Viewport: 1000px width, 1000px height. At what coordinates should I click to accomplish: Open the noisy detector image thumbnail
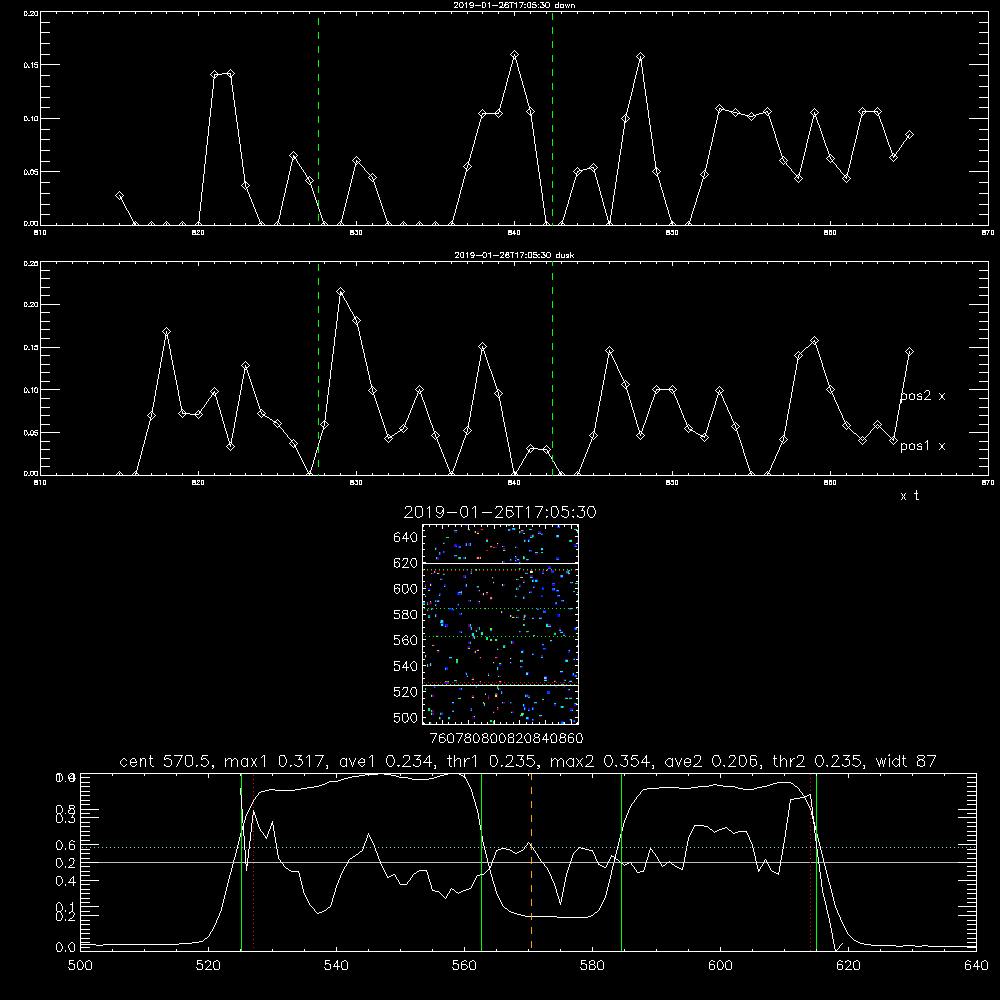(500, 624)
